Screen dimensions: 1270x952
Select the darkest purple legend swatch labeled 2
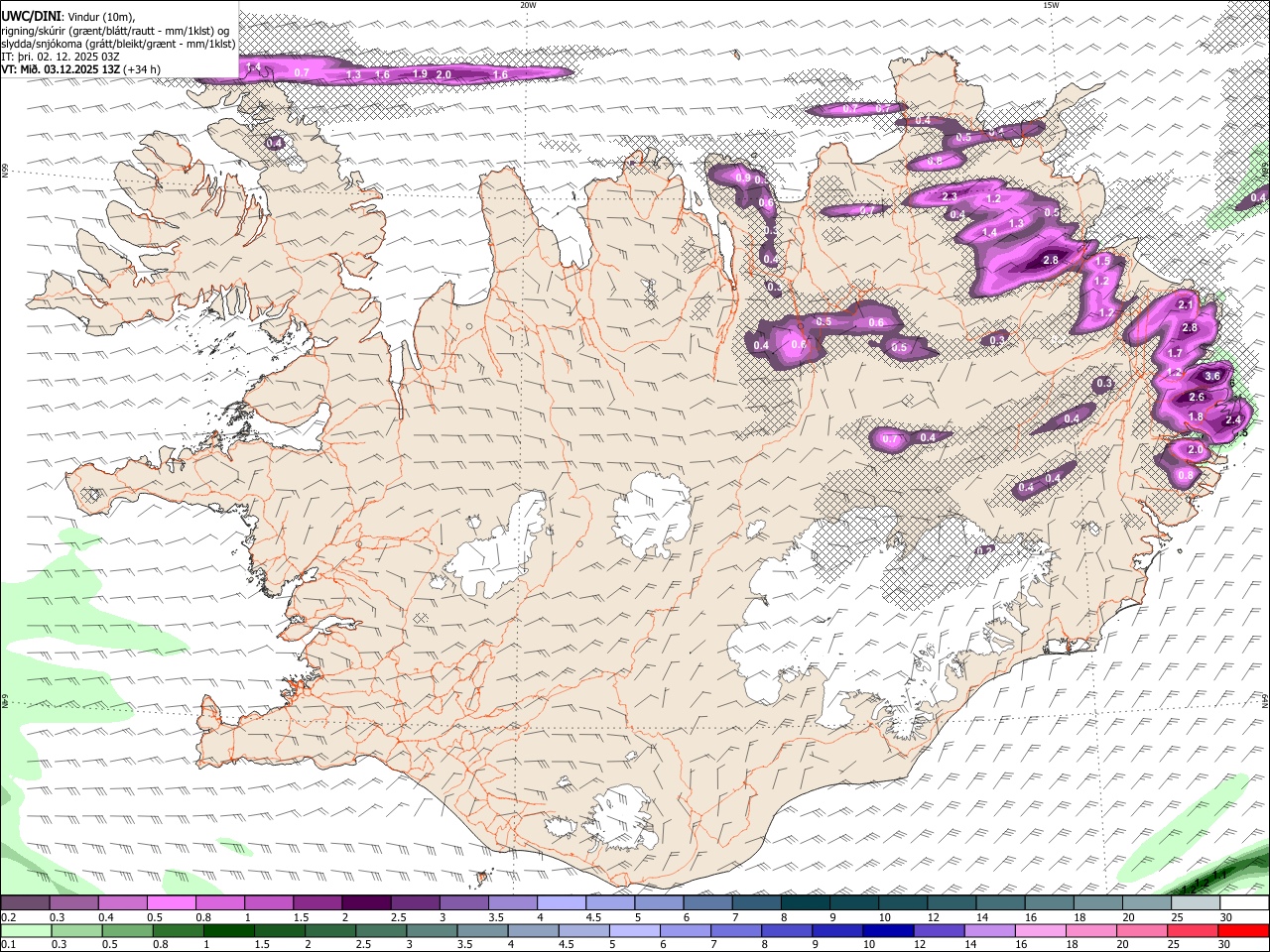(x=366, y=903)
